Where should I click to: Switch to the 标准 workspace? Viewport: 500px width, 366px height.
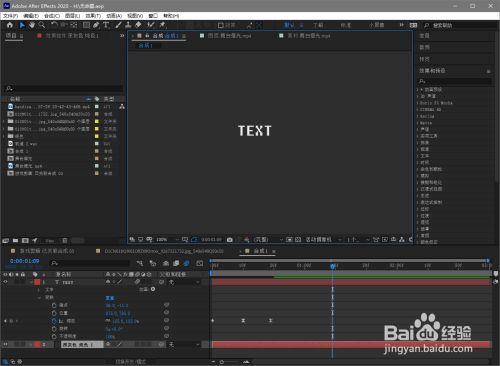[346, 25]
